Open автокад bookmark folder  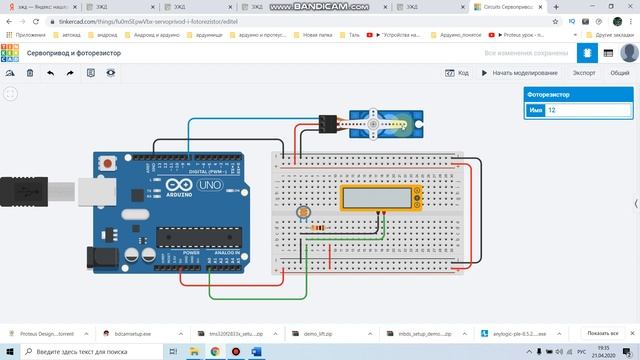click(67, 35)
